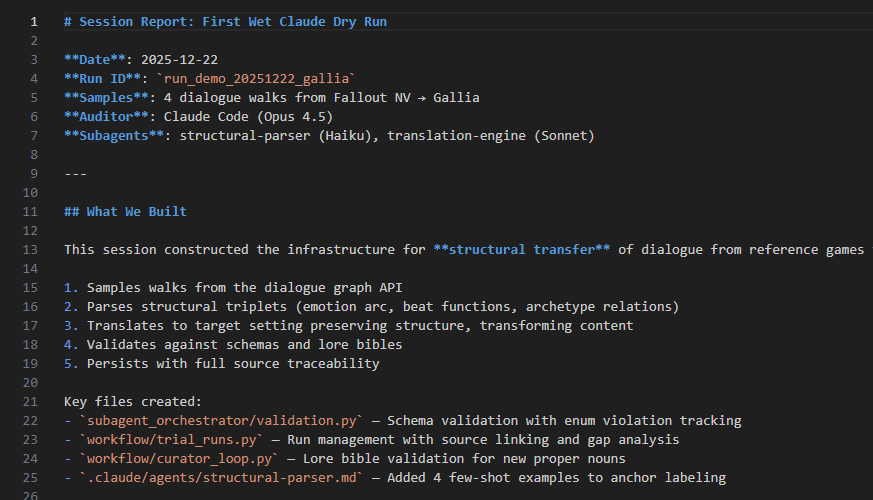Click line number 22 in the gutter
This screenshot has width=873, height=500.
pos(30,420)
